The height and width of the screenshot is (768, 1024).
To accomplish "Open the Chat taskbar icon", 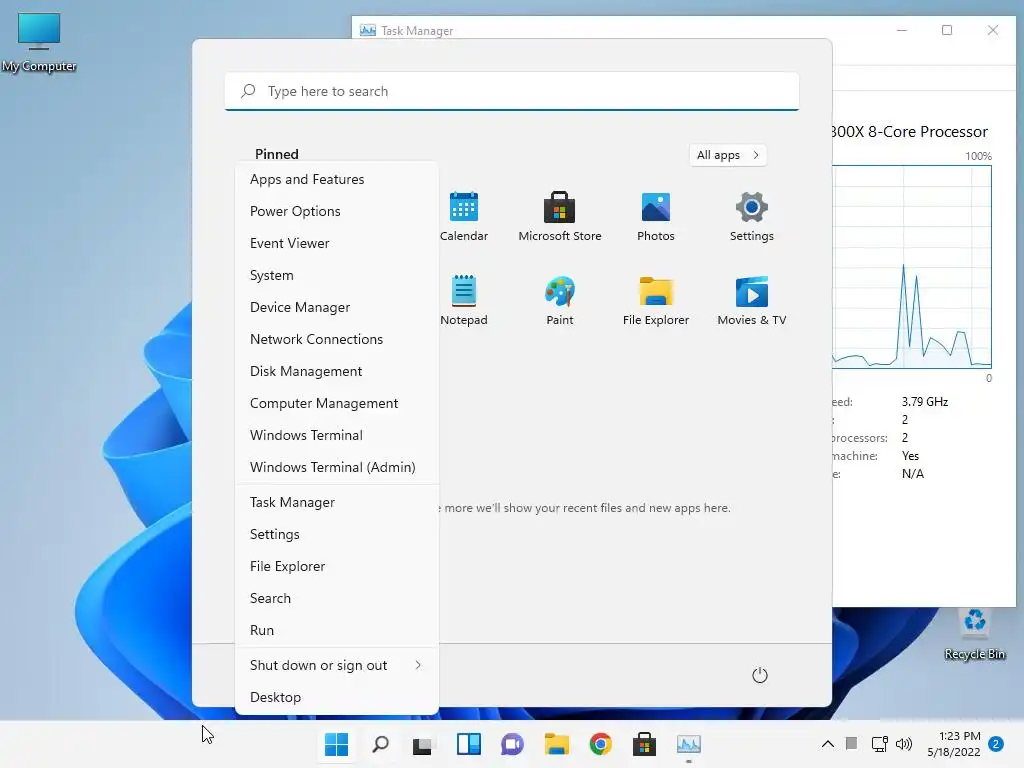I will point(513,744).
